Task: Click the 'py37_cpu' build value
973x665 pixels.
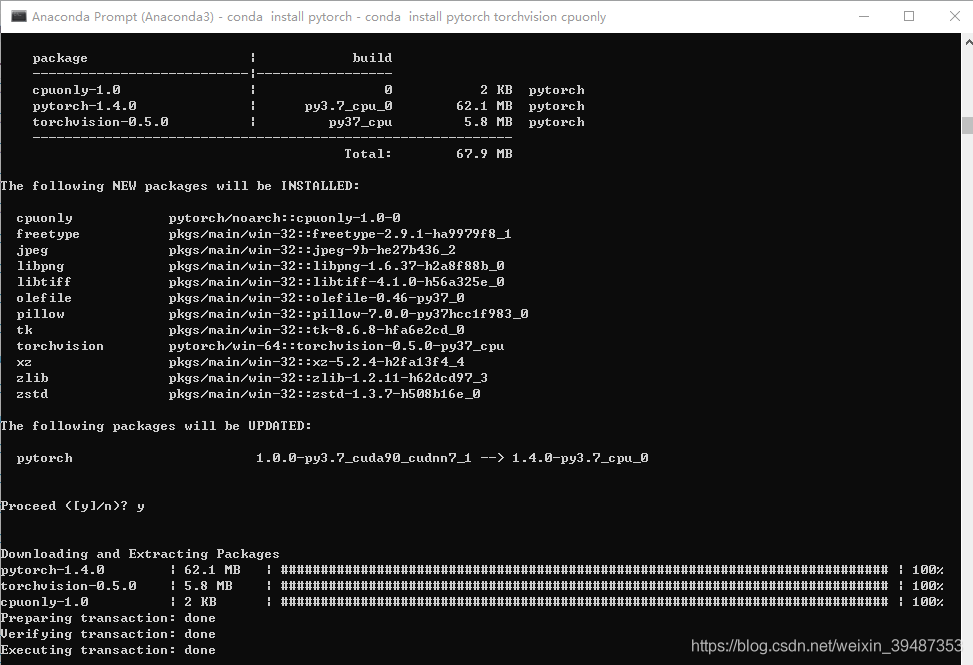Action: [361, 122]
